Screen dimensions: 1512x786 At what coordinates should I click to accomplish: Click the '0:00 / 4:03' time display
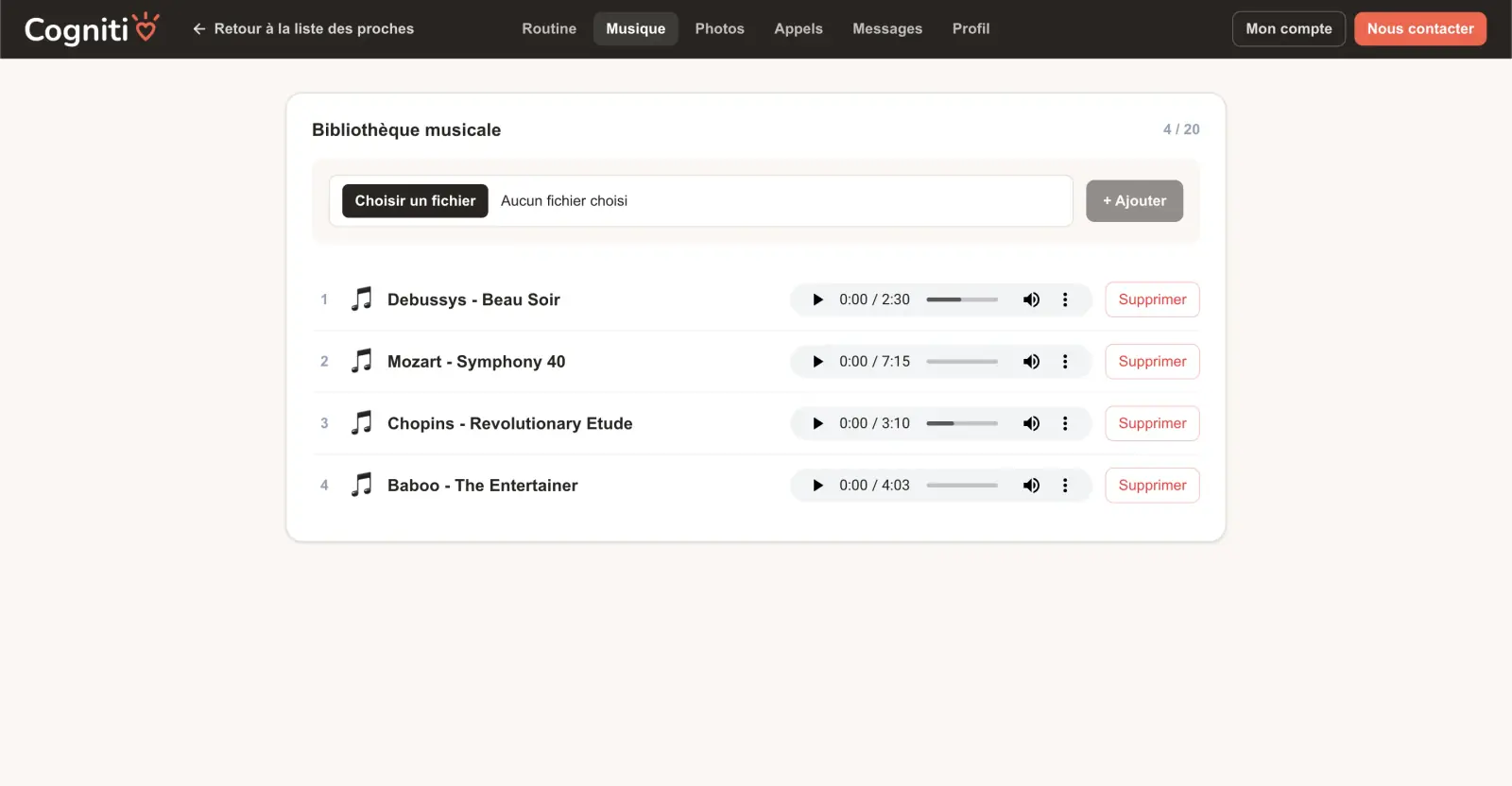(875, 486)
